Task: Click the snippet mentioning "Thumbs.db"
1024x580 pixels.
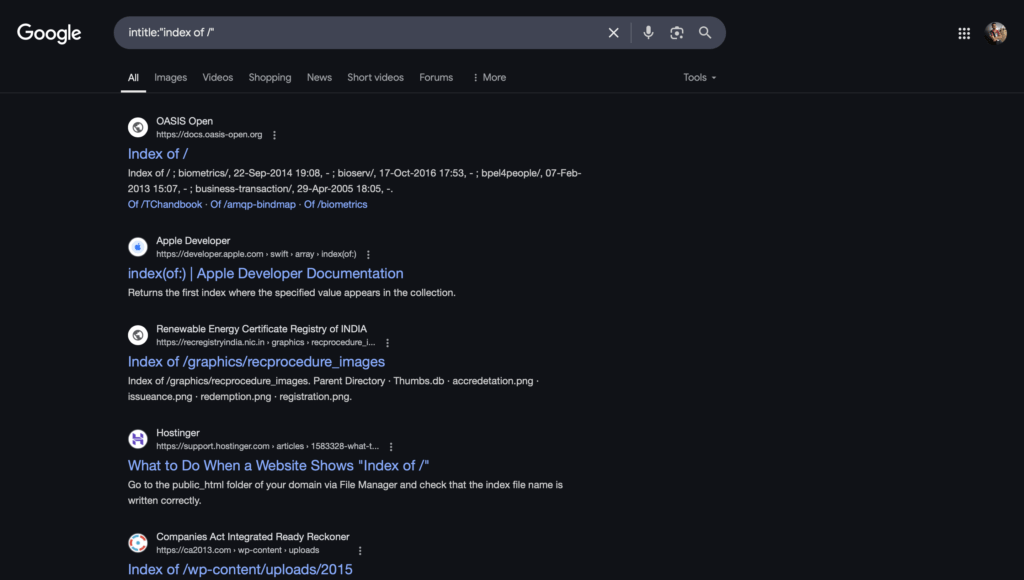Action: point(334,389)
